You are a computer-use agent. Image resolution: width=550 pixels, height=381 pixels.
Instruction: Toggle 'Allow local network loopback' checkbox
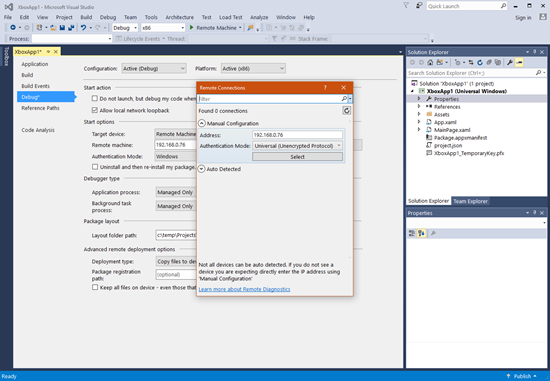[95, 110]
